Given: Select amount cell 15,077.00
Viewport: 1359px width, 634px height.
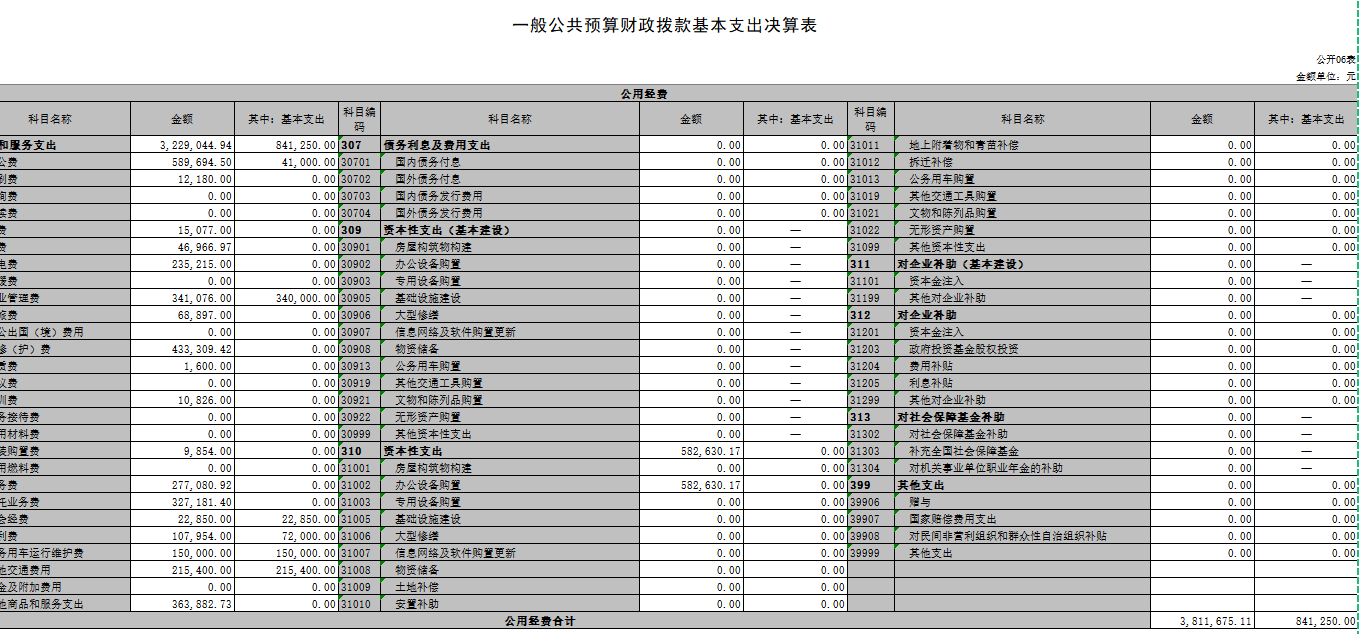Looking at the screenshot, I should (182, 230).
